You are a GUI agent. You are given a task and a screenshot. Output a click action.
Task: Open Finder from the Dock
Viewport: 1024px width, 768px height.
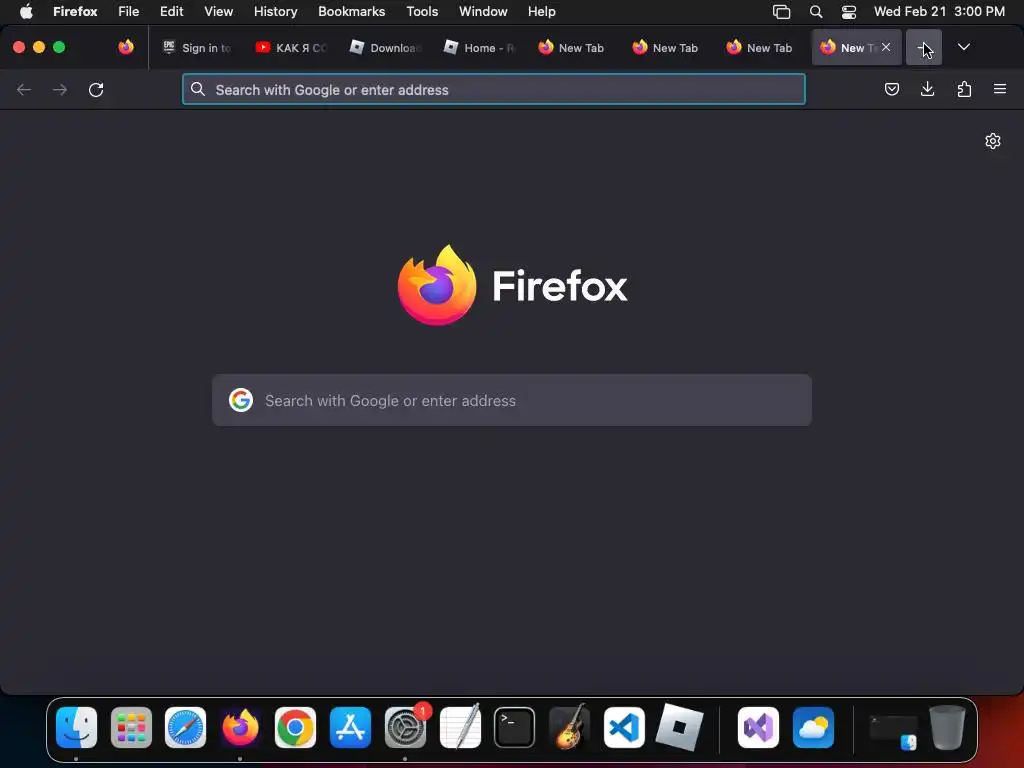tap(76, 728)
